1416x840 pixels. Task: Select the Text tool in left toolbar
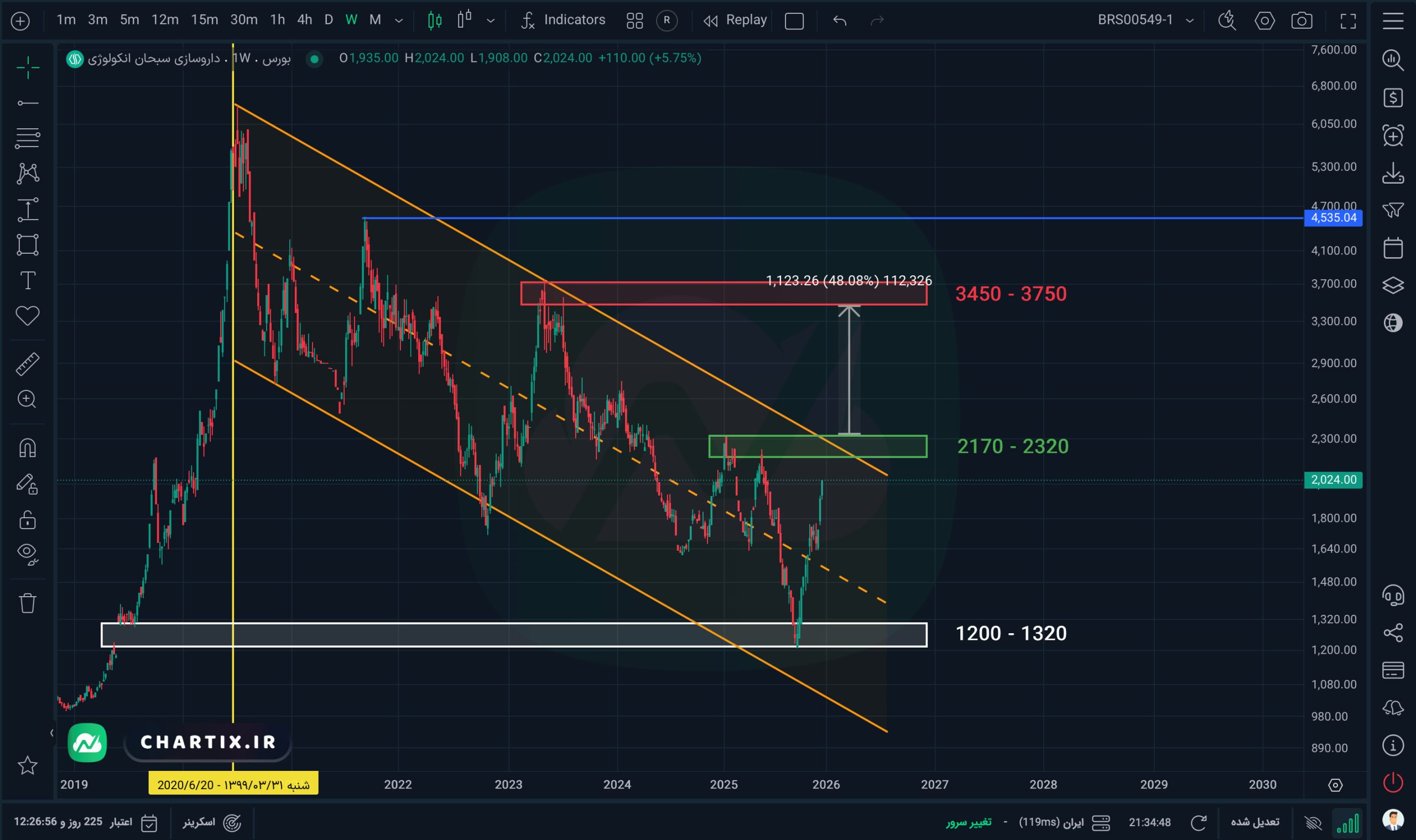point(27,280)
